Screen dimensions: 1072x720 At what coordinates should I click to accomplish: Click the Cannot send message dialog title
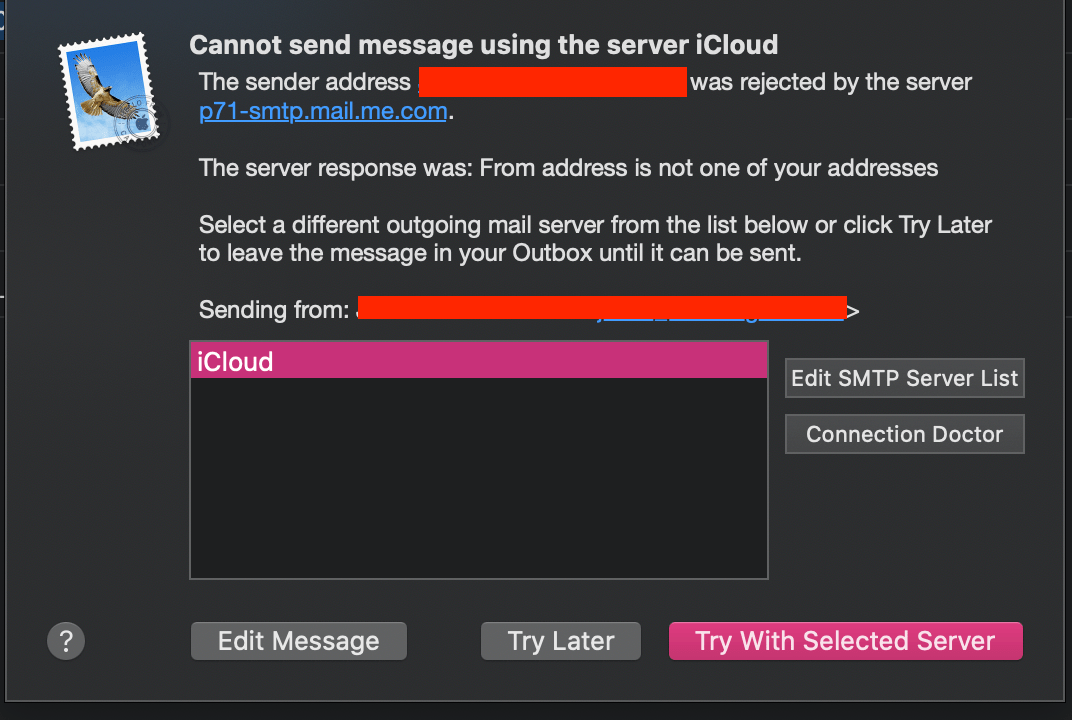point(483,45)
